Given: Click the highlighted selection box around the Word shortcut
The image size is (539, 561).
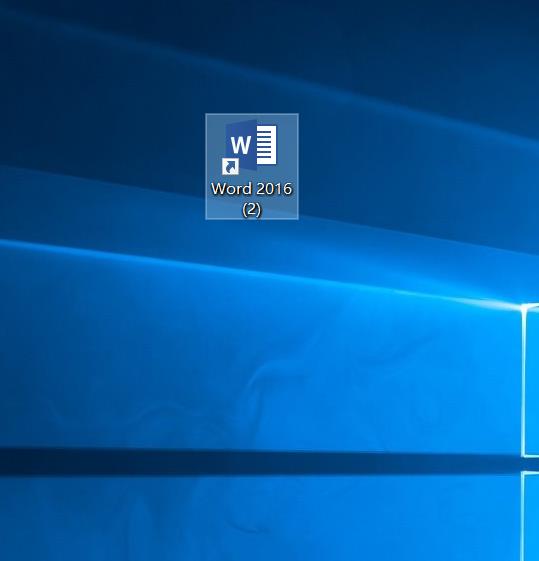Looking at the screenshot, I should coord(252,166).
